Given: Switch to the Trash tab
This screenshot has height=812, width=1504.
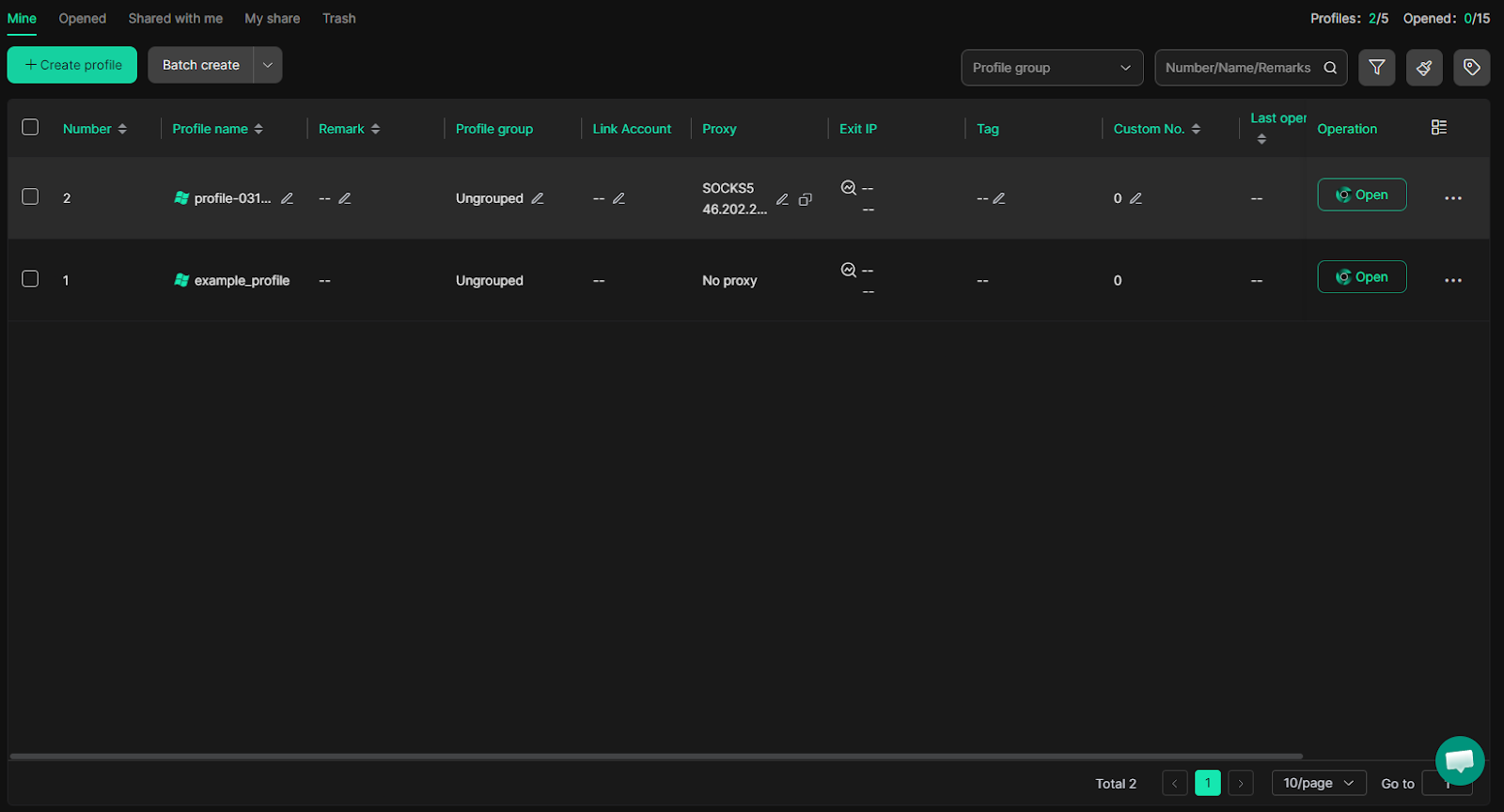Looking at the screenshot, I should (338, 18).
